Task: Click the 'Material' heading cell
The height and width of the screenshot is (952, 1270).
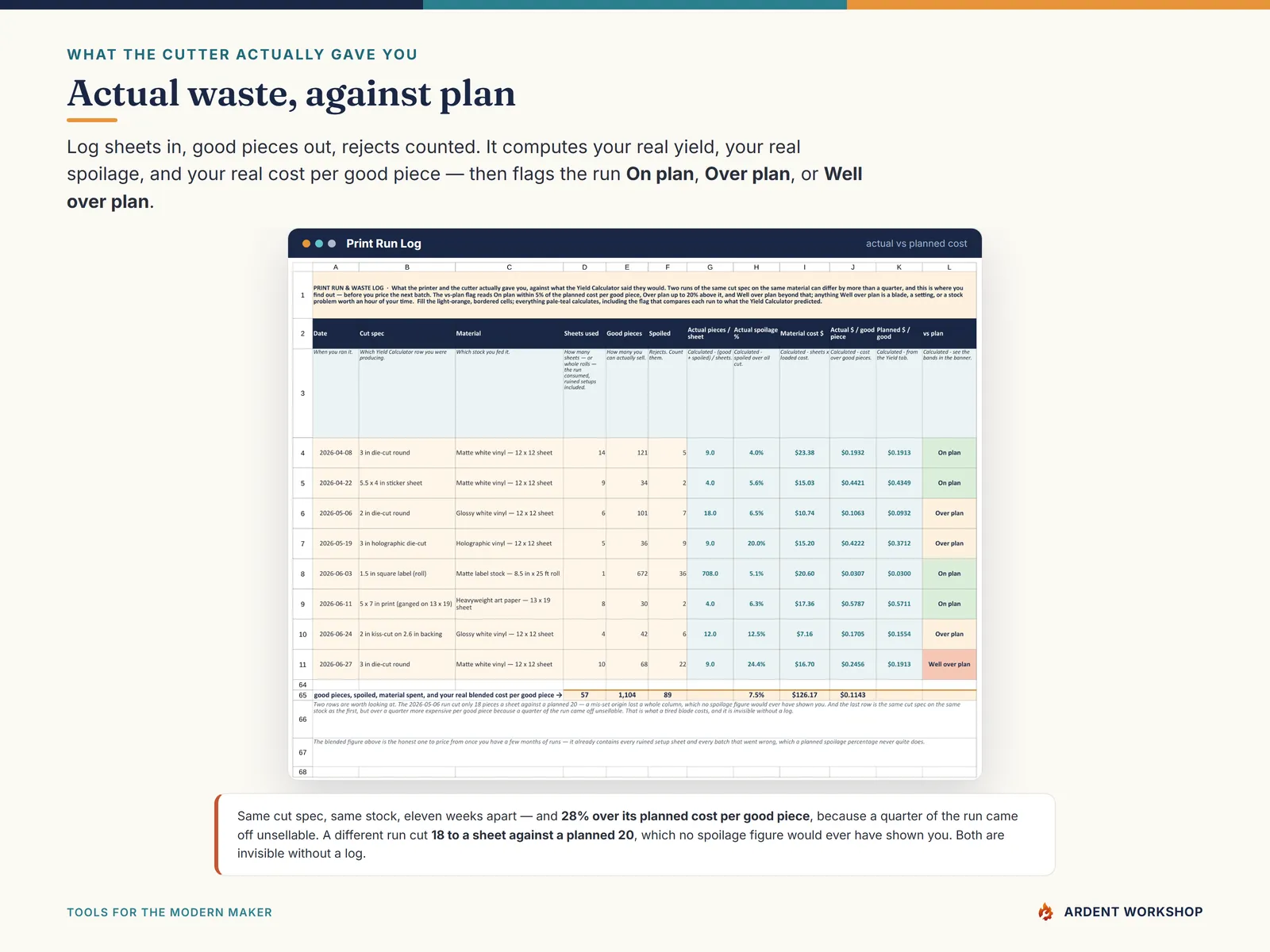Action: tap(509, 333)
